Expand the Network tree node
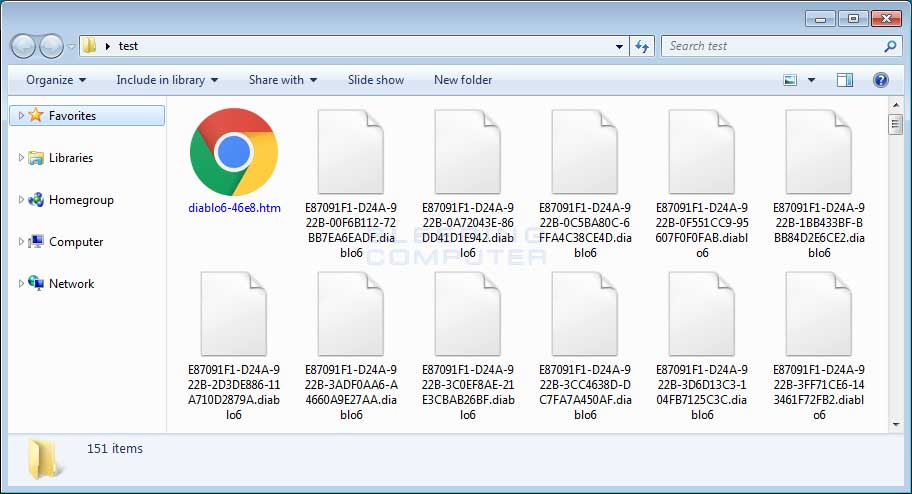912x494 pixels. (x=21, y=283)
